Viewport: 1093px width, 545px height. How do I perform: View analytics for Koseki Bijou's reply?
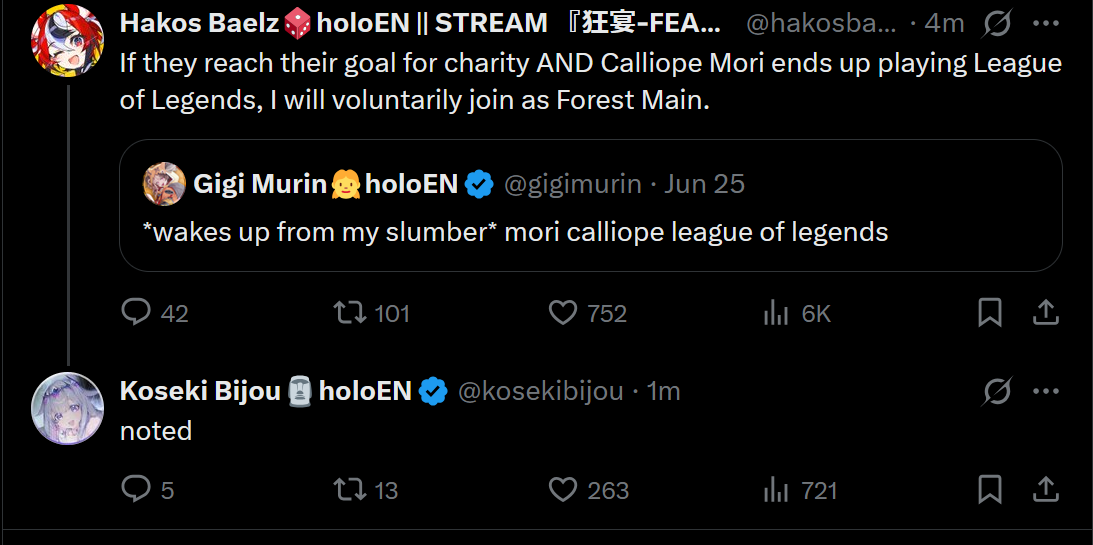777,489
